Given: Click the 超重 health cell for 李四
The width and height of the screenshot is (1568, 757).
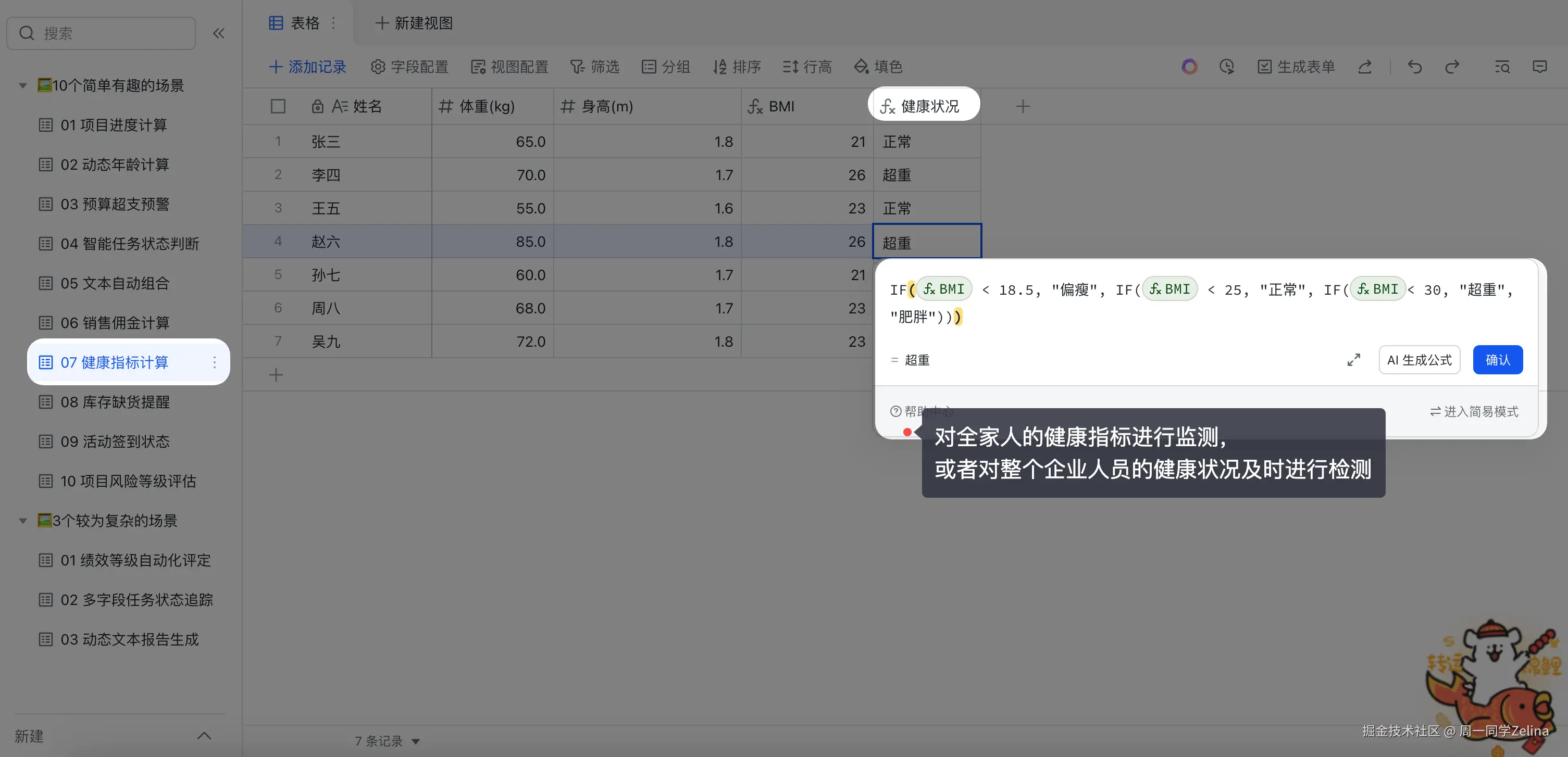Looking at the screenshot, I should (927, 175).
